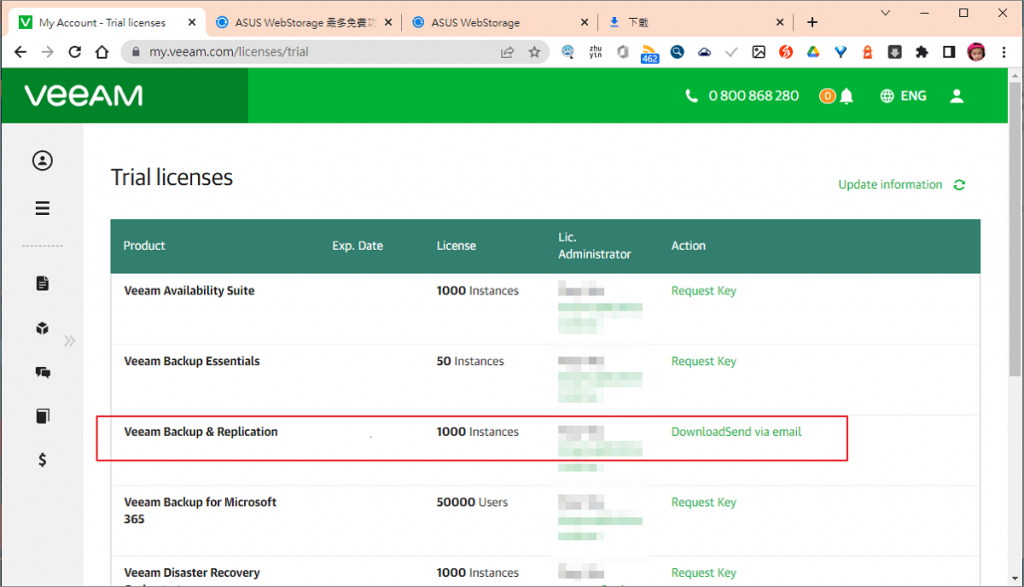
Task: Reload the current page
Action: [x=74, y=52]
